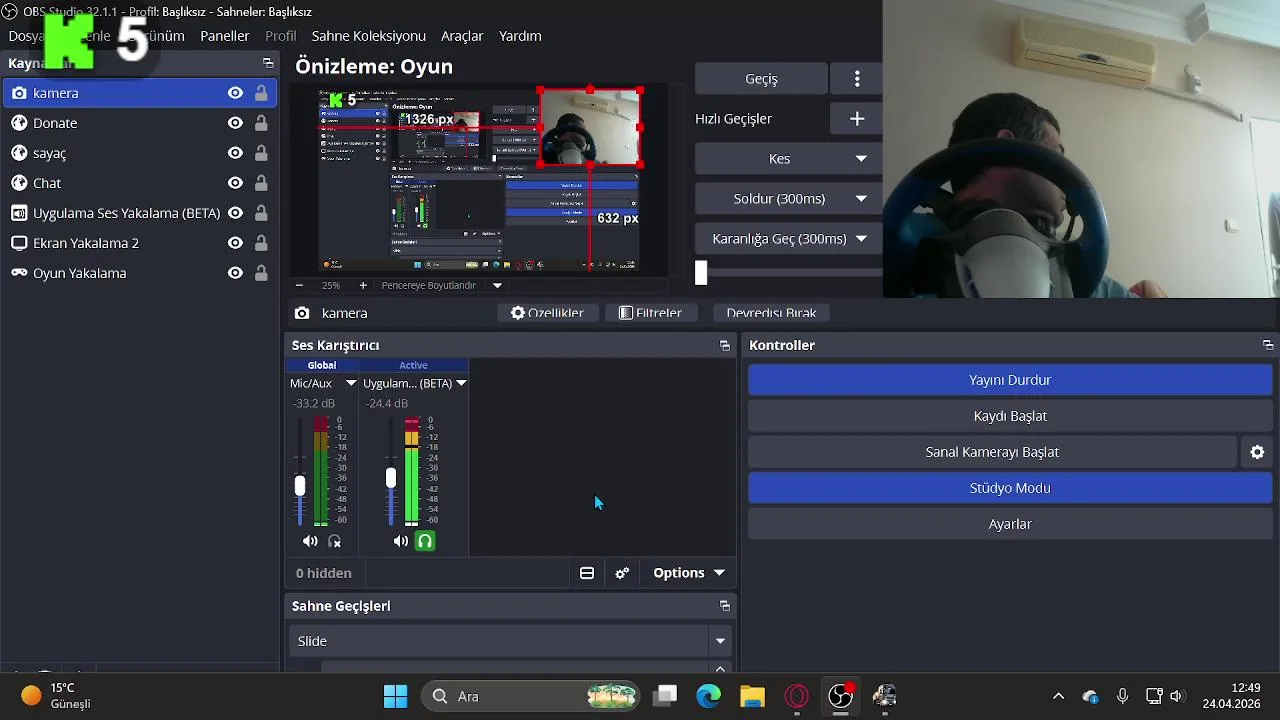Pop out the Kaynaklar dock panel
The image size is (1280, 720).
point(268,63)
